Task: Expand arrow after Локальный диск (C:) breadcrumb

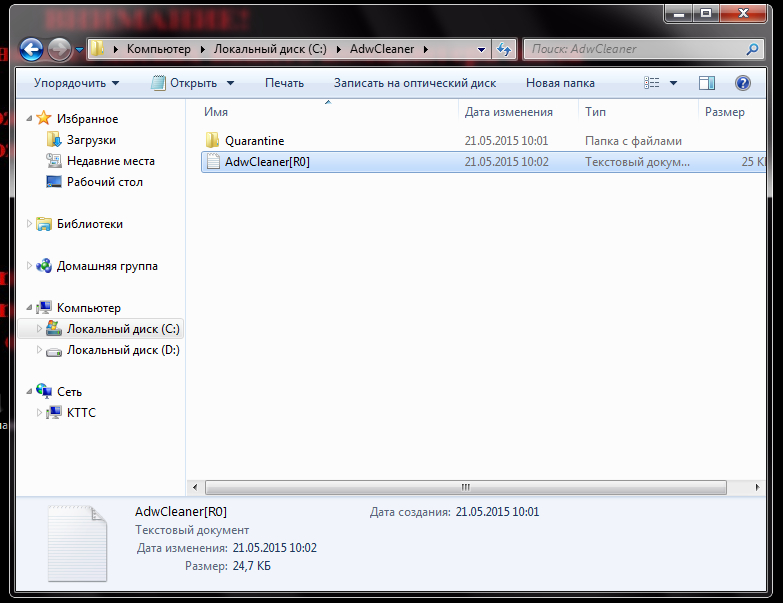Action: pos(339,49)
